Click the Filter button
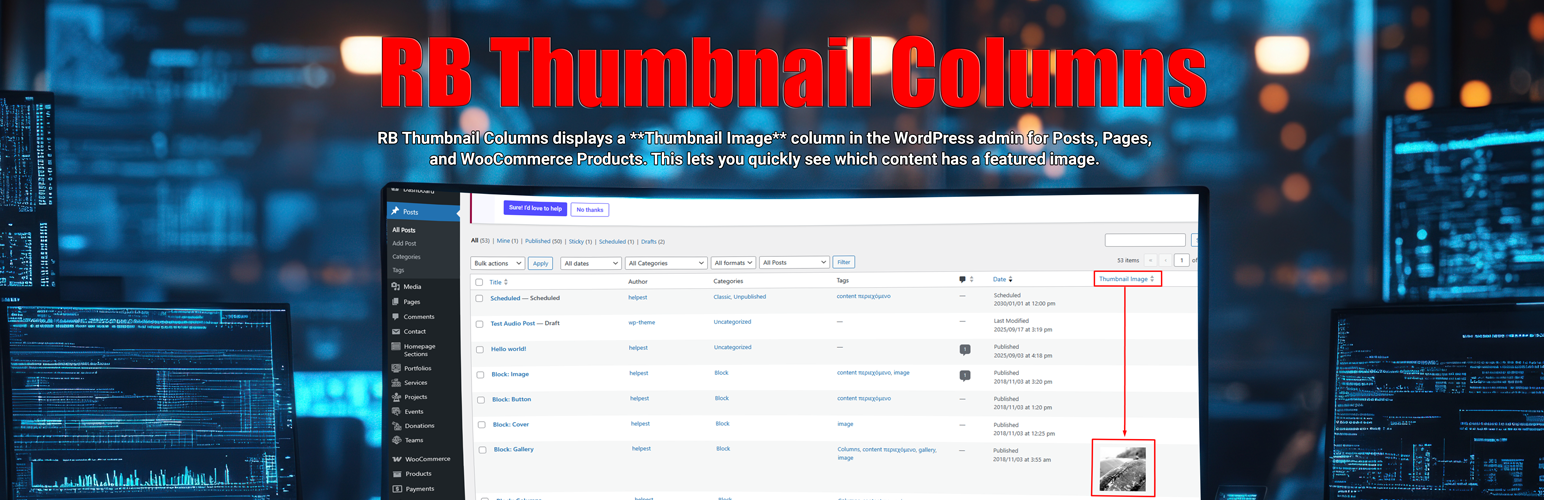The image size is (1544, 500). pos(844,262)
